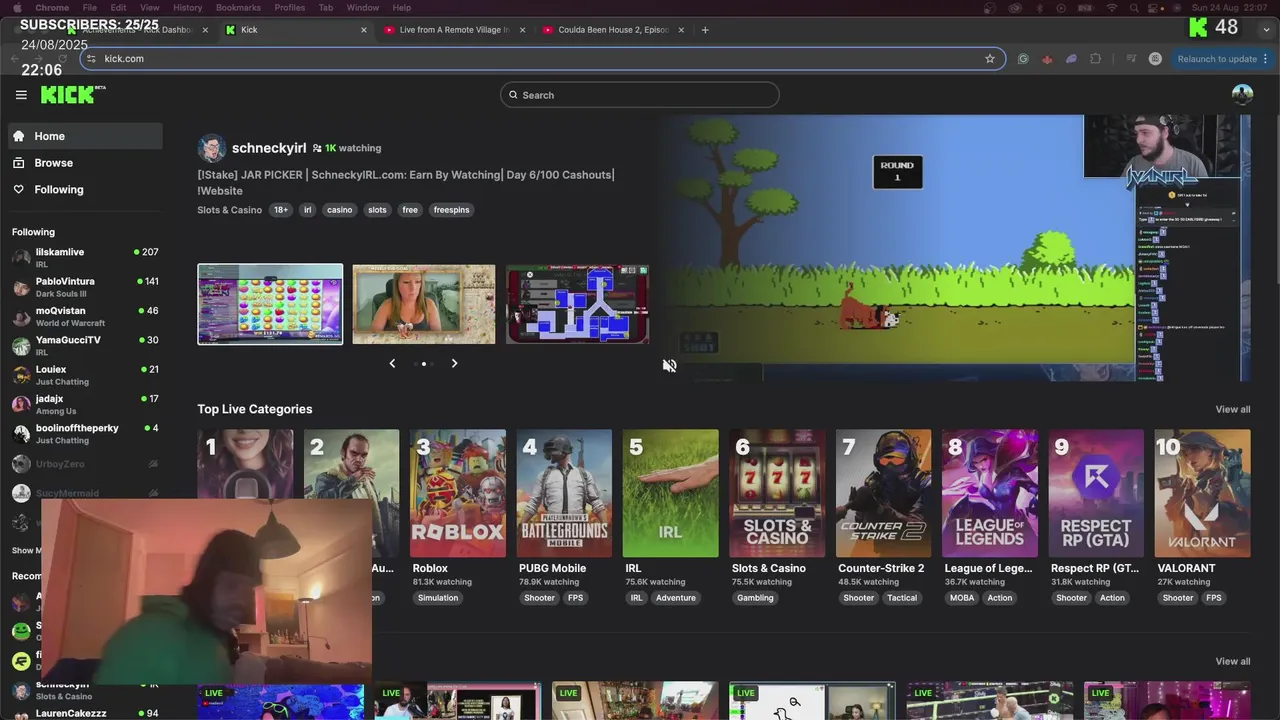The image size is (1280, 720).
Task: Select the free tag
Action: [410, 210]
